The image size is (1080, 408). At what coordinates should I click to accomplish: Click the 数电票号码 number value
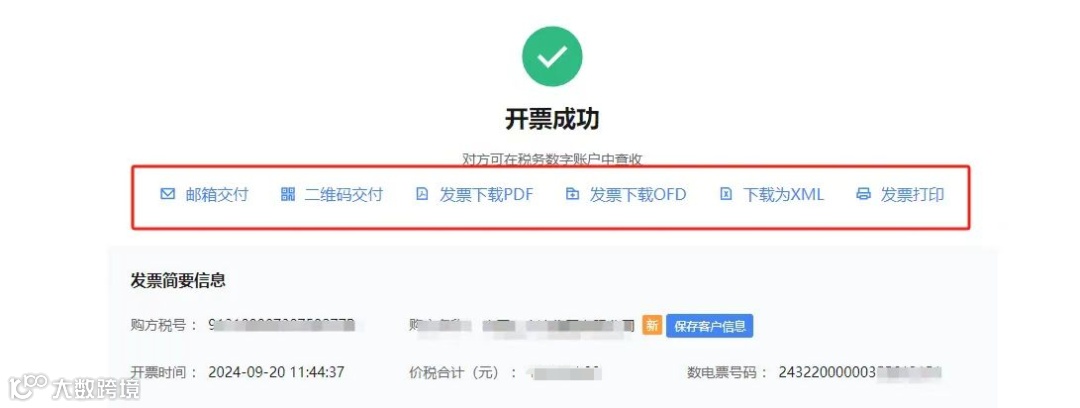click(x=860, y=373)
